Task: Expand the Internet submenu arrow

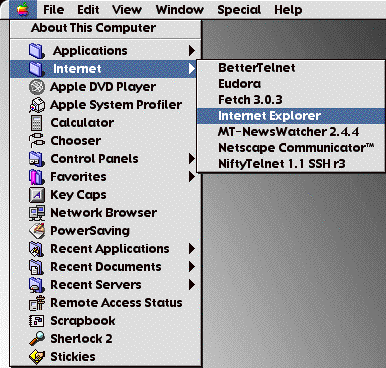Action: 192,69
